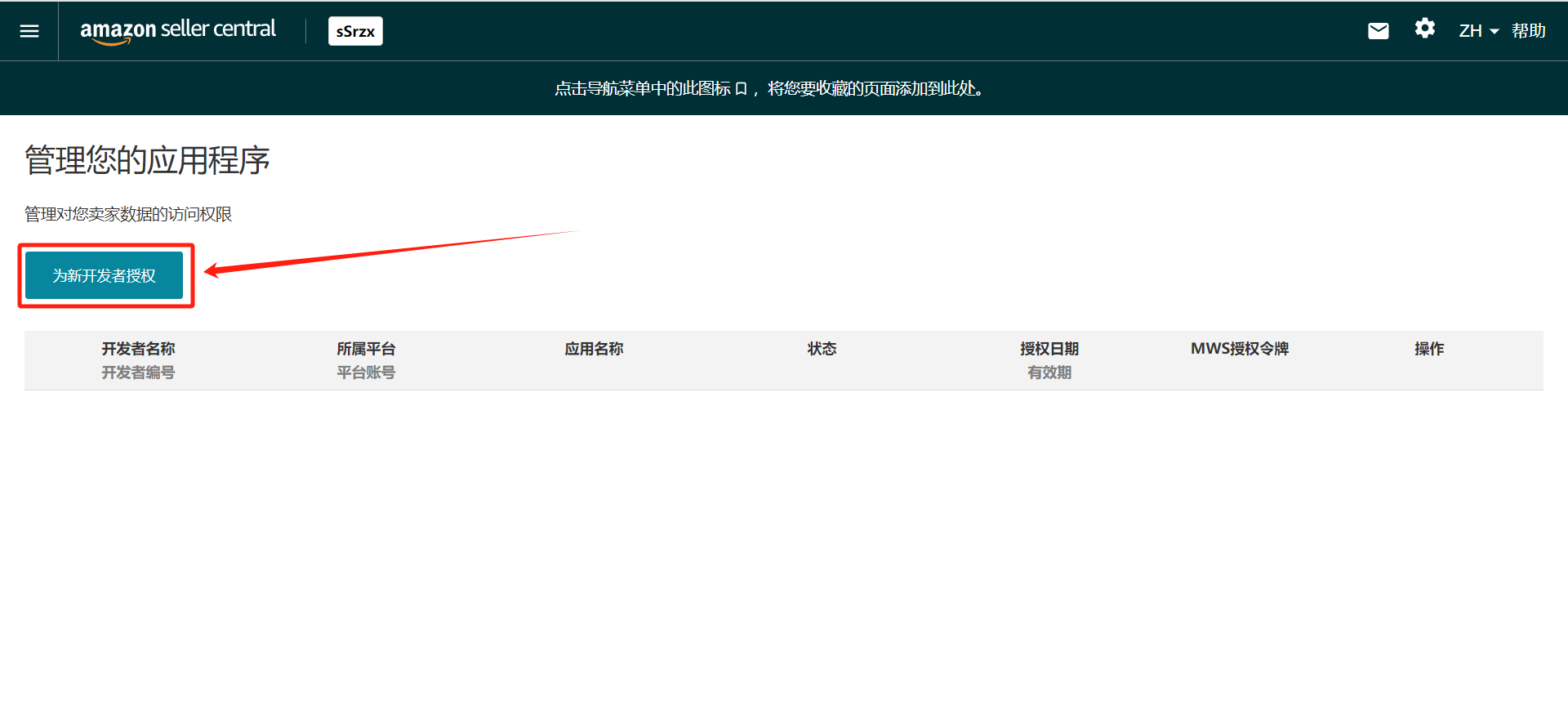Screen dimensions: 1568x718
Task: Click the bookmark icon in the banner
Action: pyautogui.click(x=741, y=89)
